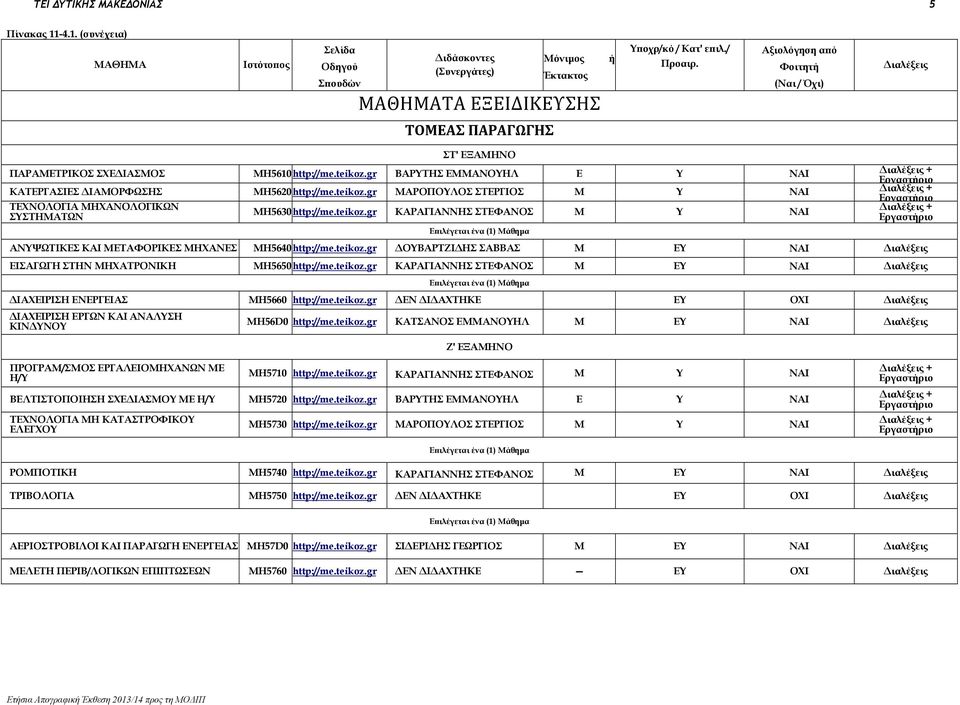Open the teikoz link in the ΡΟΜΠΟΤΙΚΗ row
The image size is (960, 705).
(334, 473)
